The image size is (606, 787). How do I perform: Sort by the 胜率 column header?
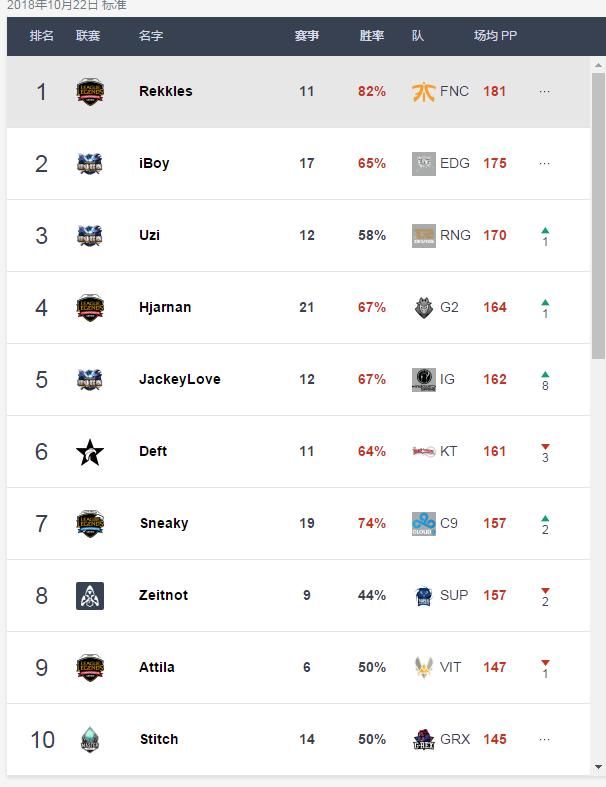point(372,36)
